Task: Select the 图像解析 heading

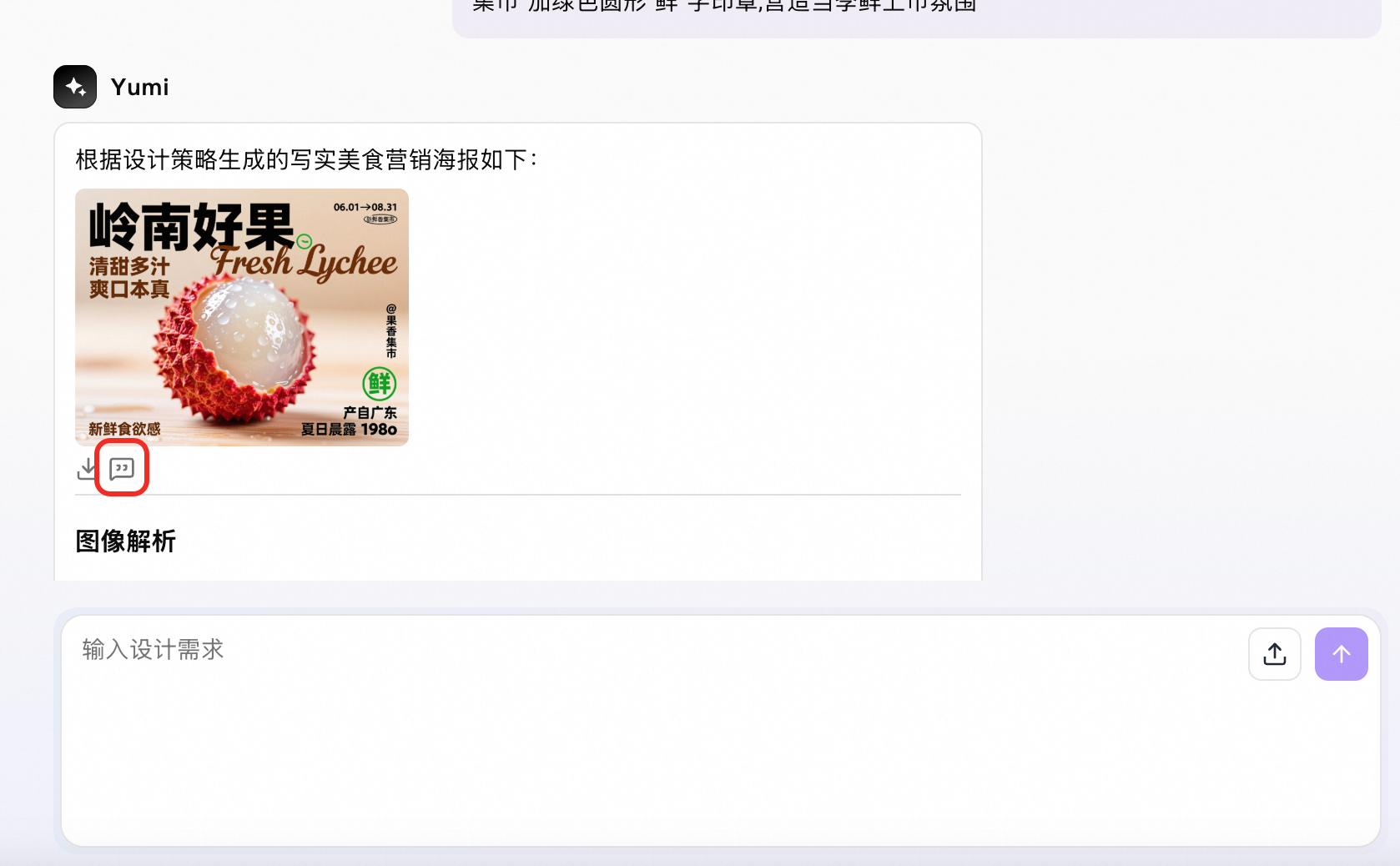Action: [x=126, y=541]
